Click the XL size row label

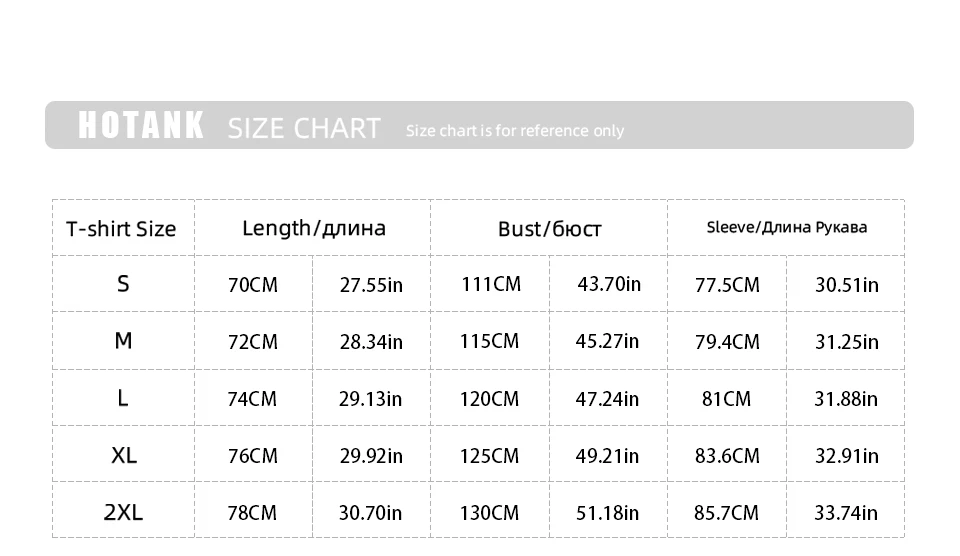click(123, 455)
